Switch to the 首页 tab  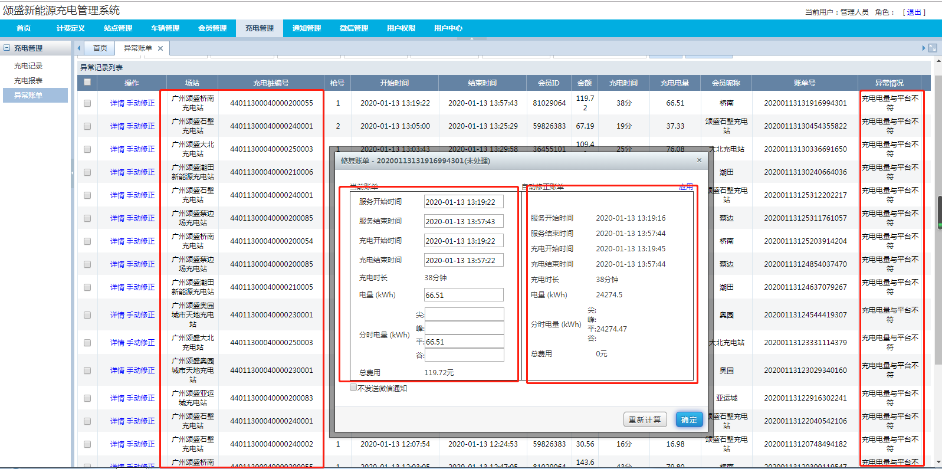(x=99, y=48)
